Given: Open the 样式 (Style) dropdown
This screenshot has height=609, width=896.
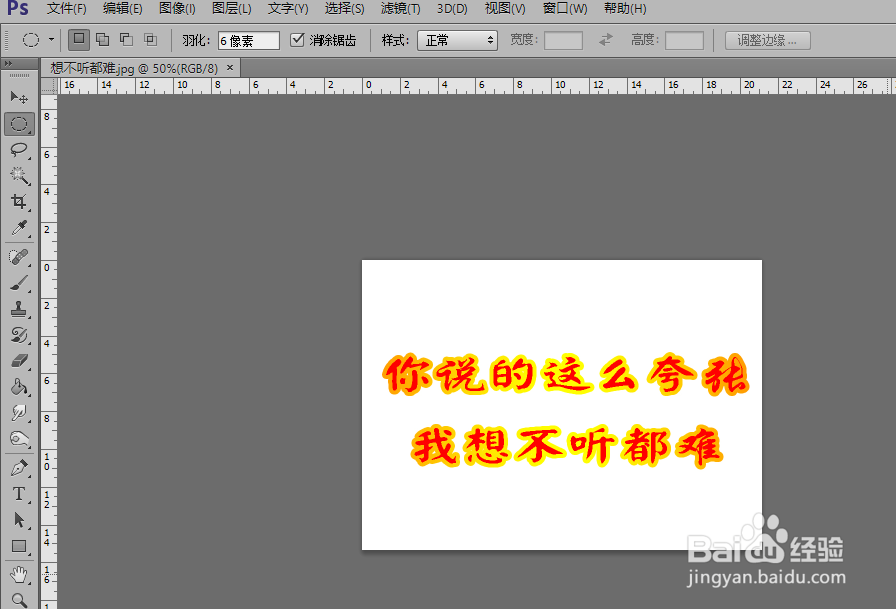Looking at the screenshot, I should [x=457, y=40].
